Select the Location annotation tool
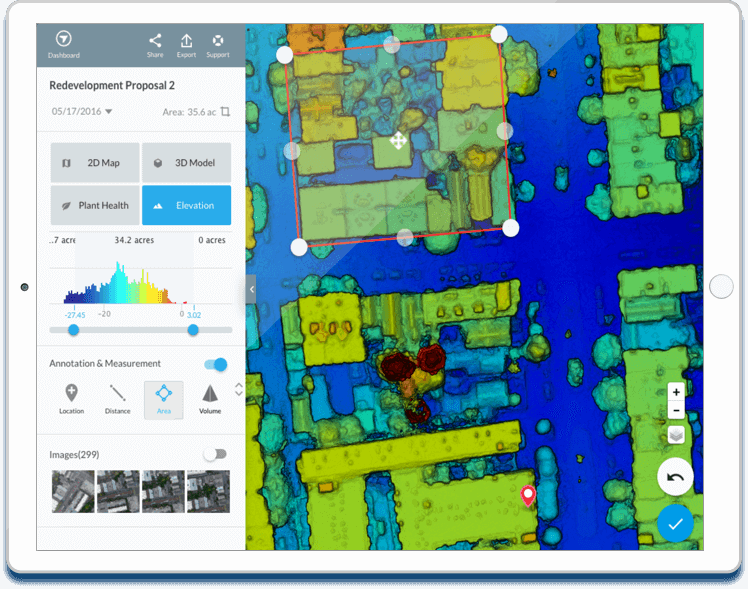The width and height of the screenshot is (748, 589). [71, 395]
